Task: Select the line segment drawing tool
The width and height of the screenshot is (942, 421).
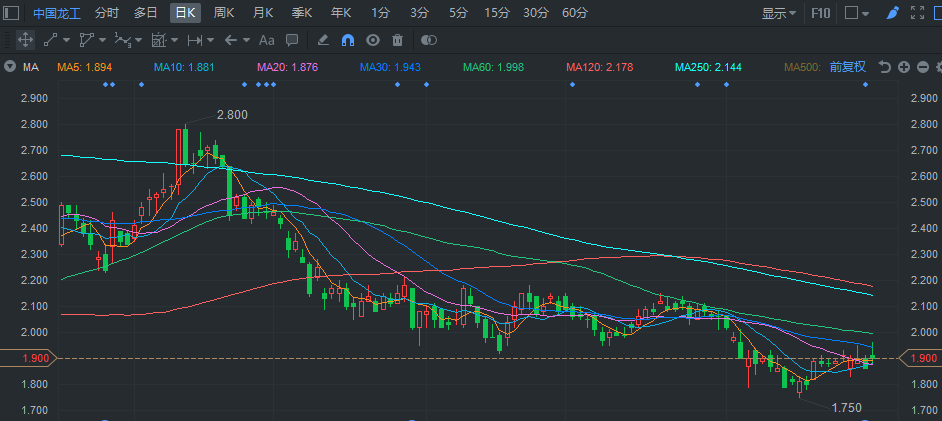Action: pos(50,40)
